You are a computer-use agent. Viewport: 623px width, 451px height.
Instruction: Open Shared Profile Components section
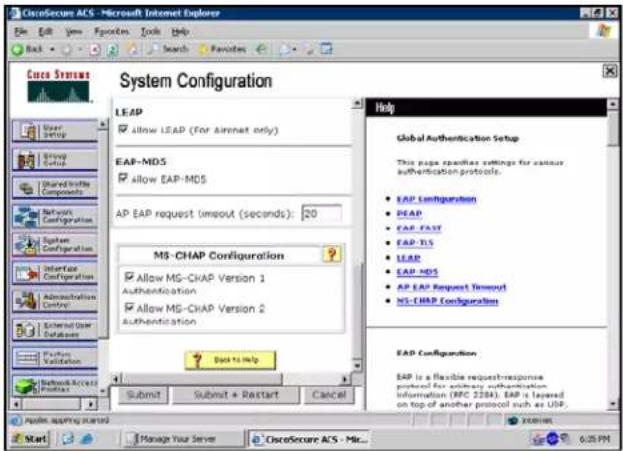point(55,188)
